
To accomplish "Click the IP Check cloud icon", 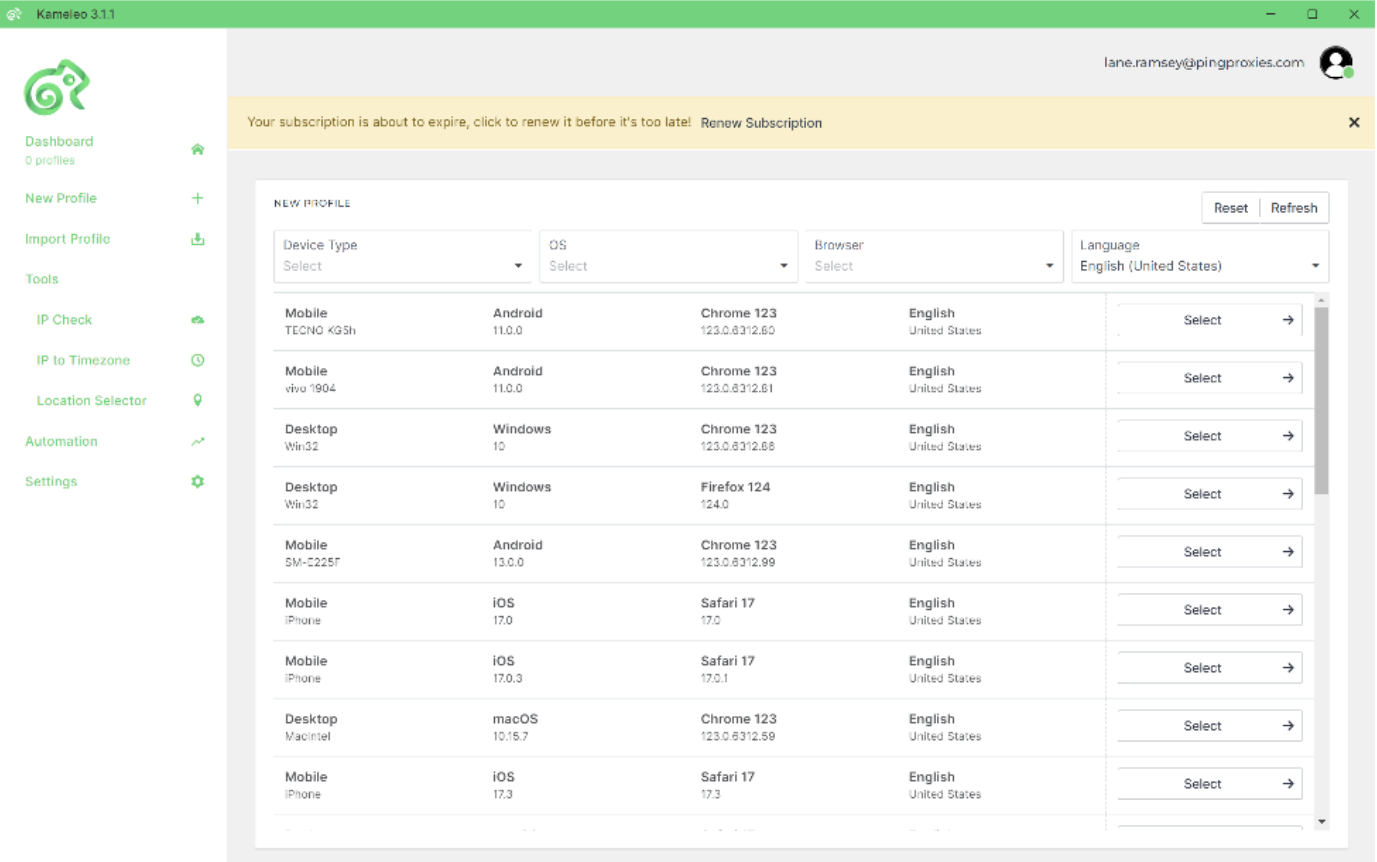I will (198, 320).
